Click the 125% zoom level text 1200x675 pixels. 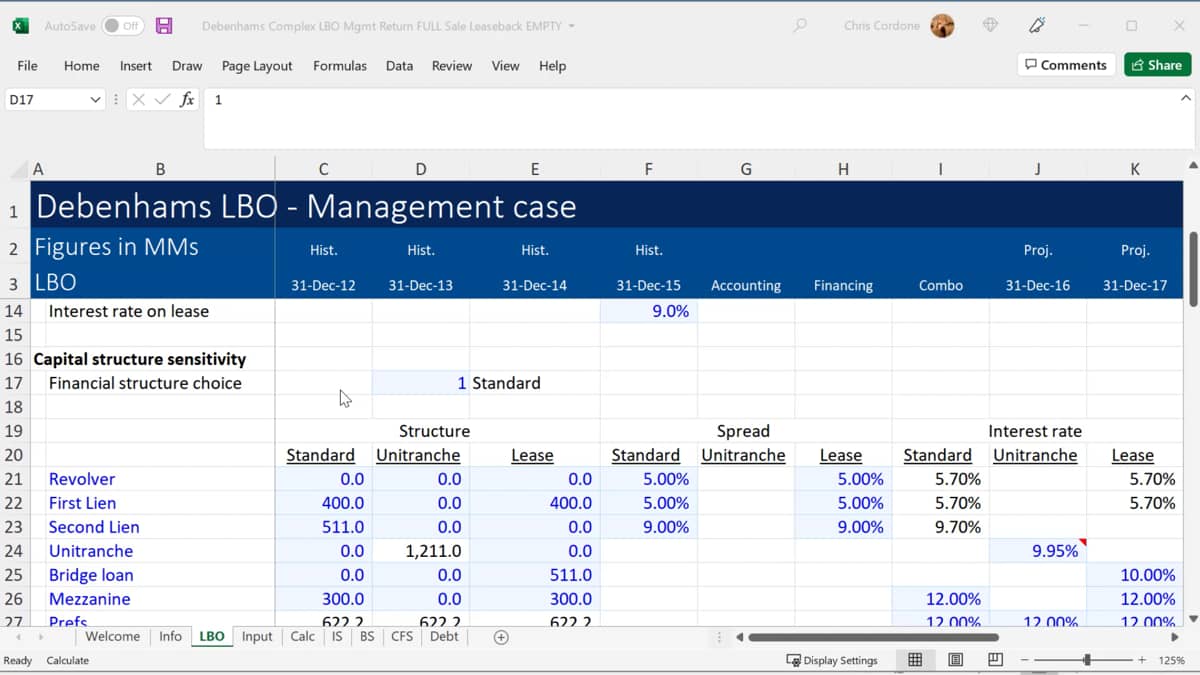tap(1171, 660)
